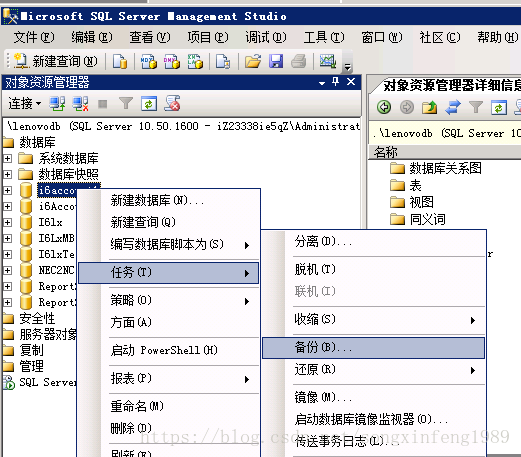521x457 pixels.
Task: Click the Activity Monitor icon
Action: (x=328, y=61)
